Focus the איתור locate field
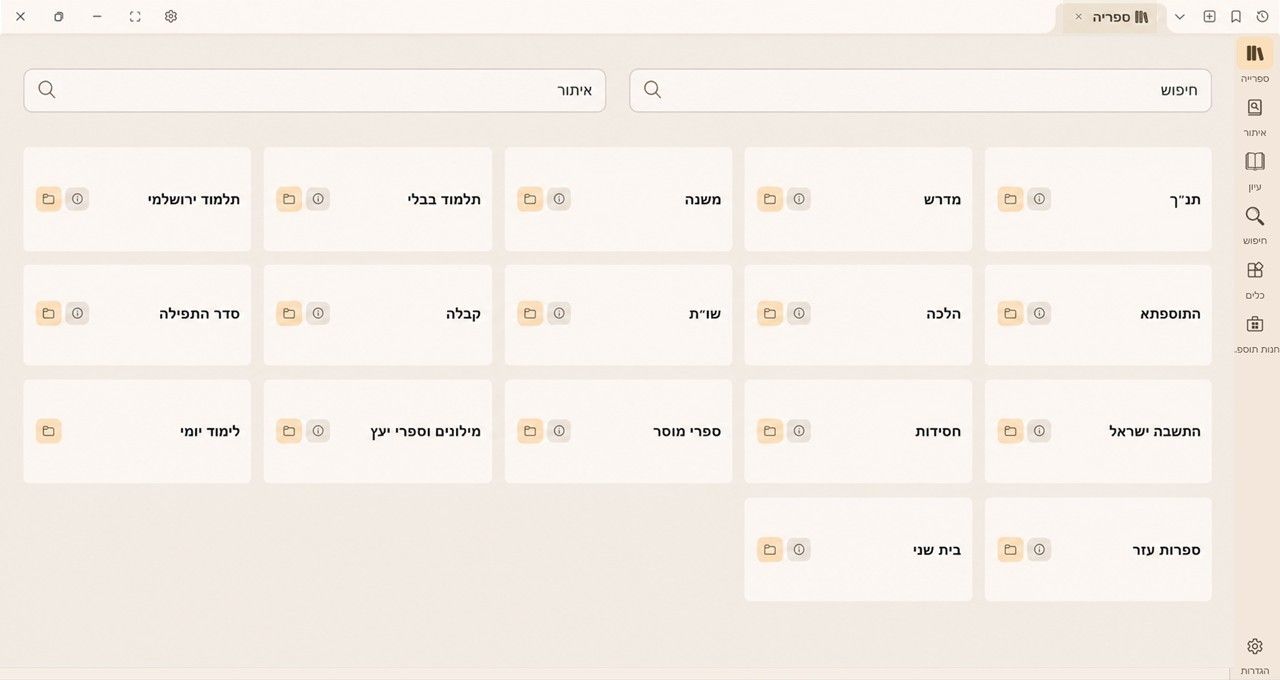 315,90
